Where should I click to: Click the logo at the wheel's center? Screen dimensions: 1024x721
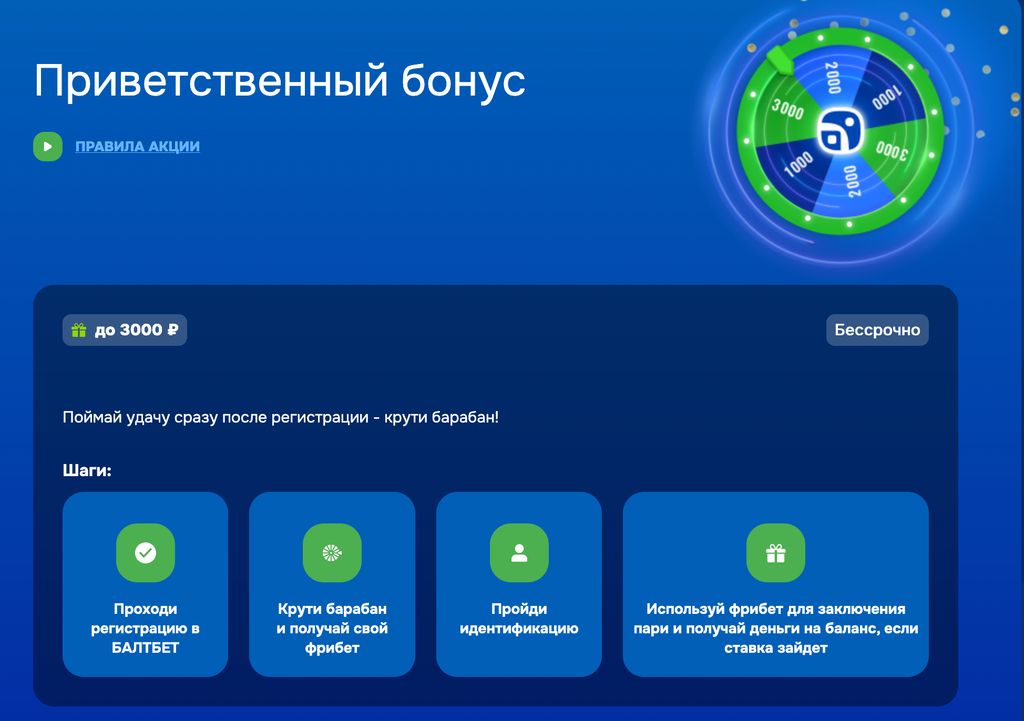(x=840, y=131)
